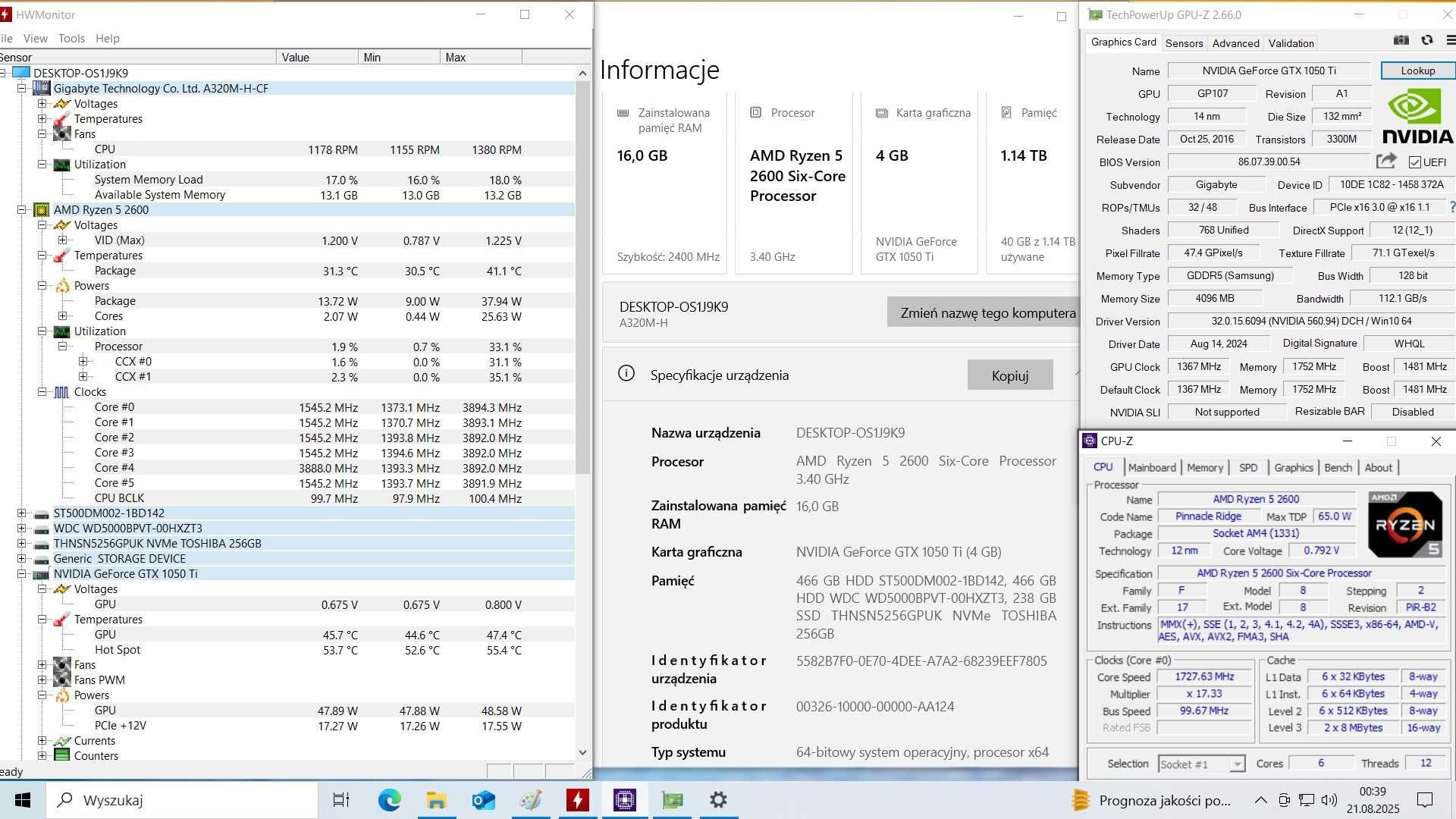This screenshot has width=1456, height=819.
Task: Open the Mainboard tab in CPU-Z
Action: click(x=1152, y=467)
